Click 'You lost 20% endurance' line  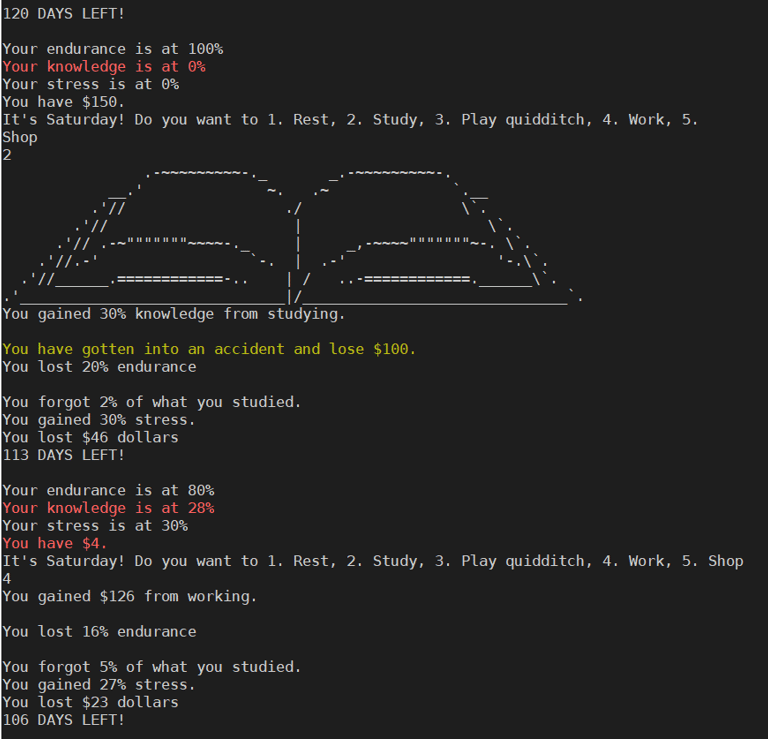pos(99,367)
